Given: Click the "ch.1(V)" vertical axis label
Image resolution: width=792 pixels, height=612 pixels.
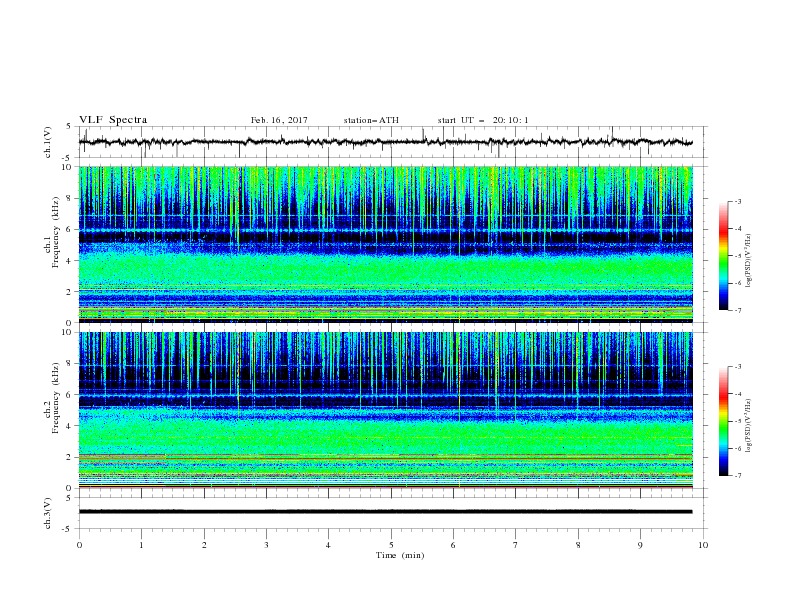Looking at the screenshot, I should tap(48, 142).
